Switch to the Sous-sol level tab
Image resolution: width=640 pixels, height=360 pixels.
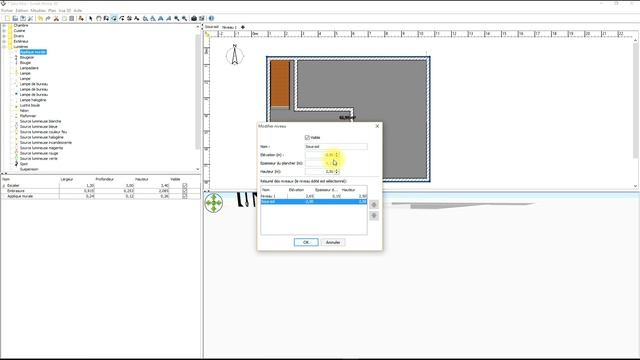click(x=212, y=27)
